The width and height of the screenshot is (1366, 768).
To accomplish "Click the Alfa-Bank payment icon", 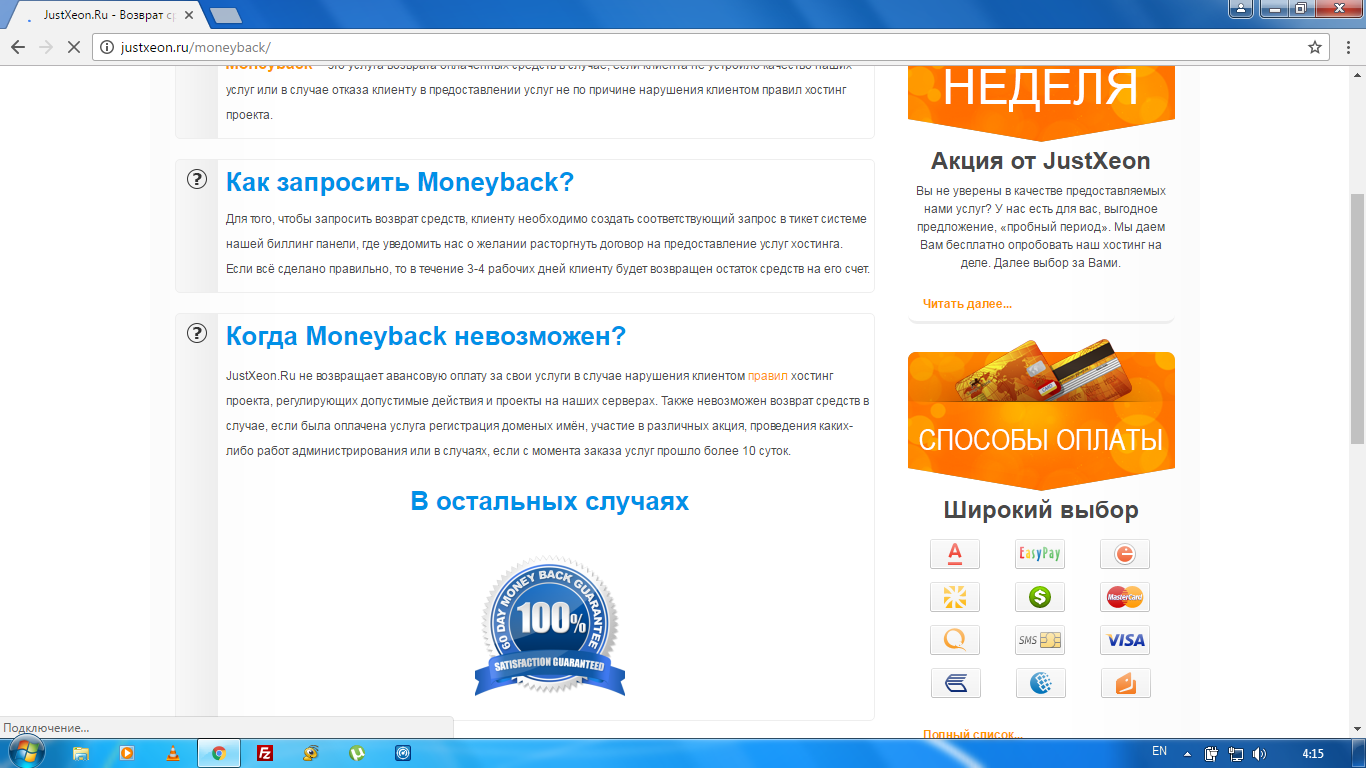I will [x=955, y=554].
